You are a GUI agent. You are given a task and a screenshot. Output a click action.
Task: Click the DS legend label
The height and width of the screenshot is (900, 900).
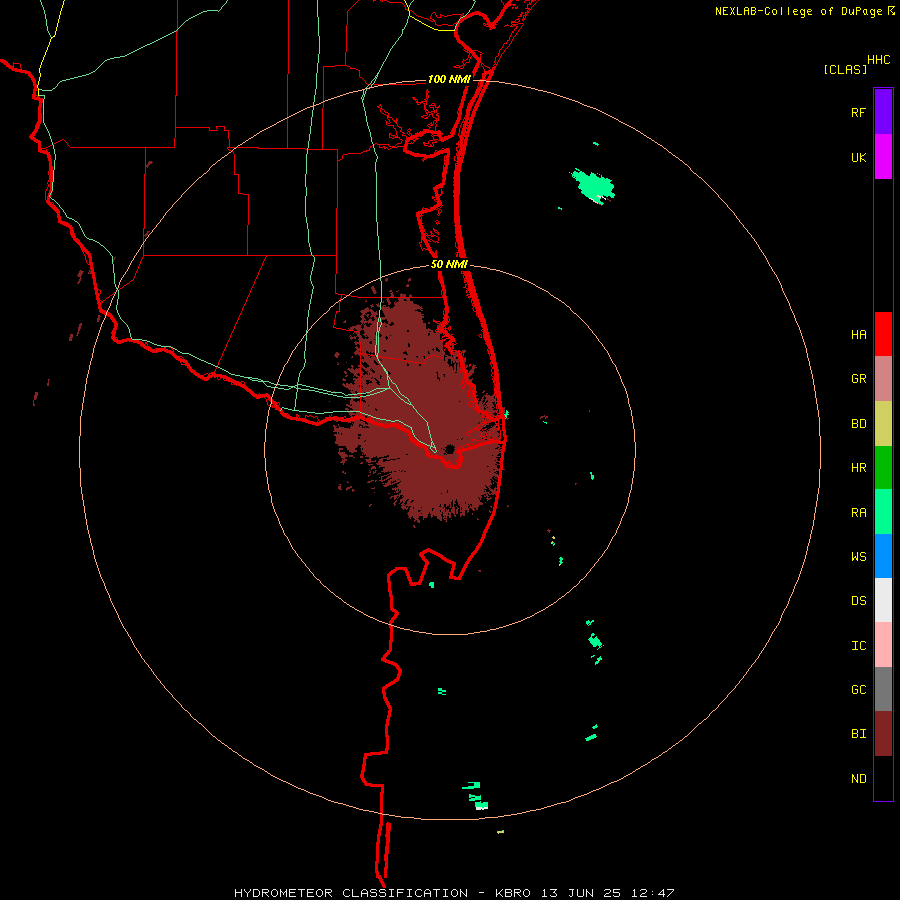[858, 600]
